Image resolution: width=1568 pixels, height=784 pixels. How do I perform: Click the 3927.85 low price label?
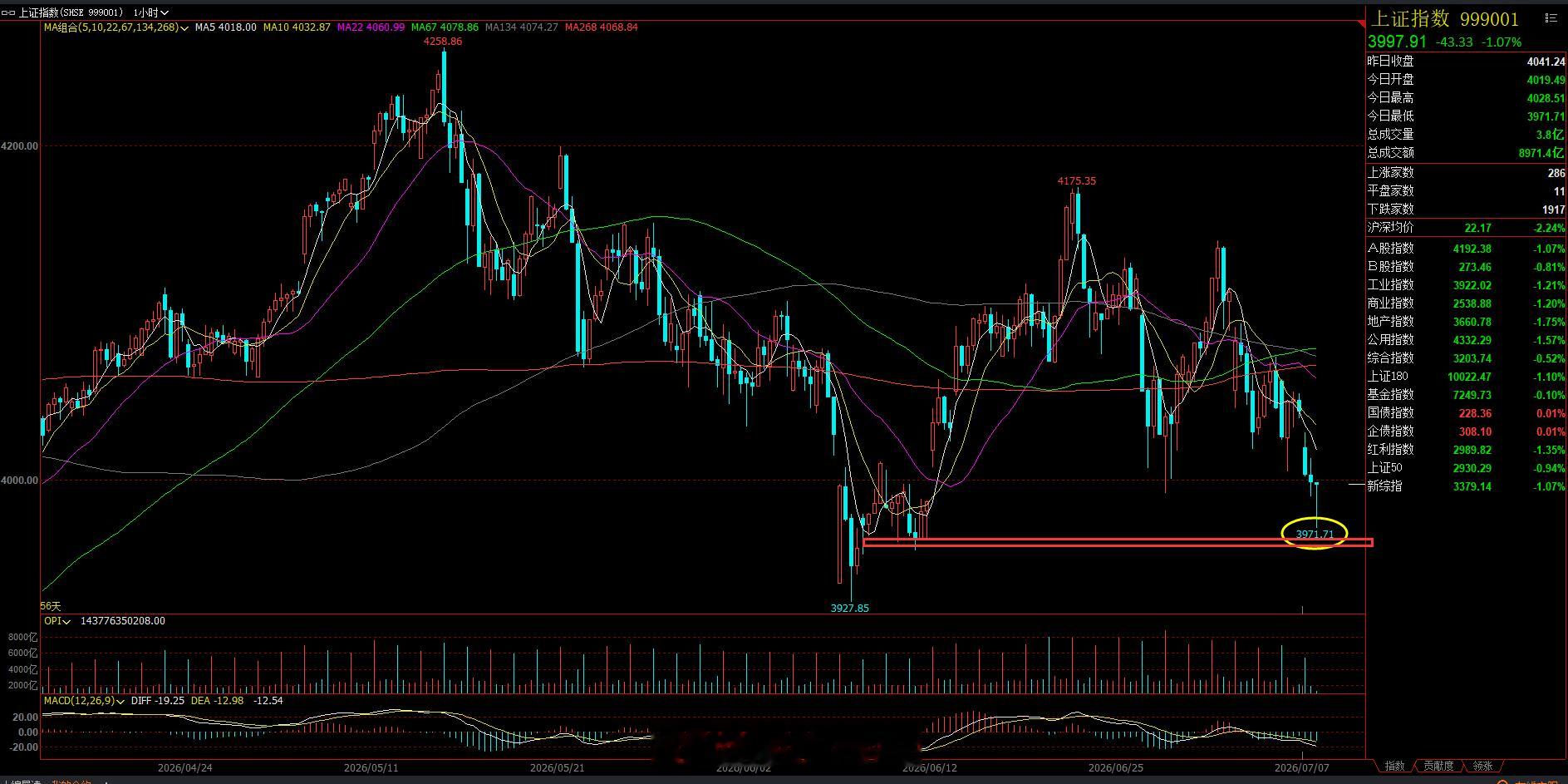pyautogui.click(x=849, y=609)
